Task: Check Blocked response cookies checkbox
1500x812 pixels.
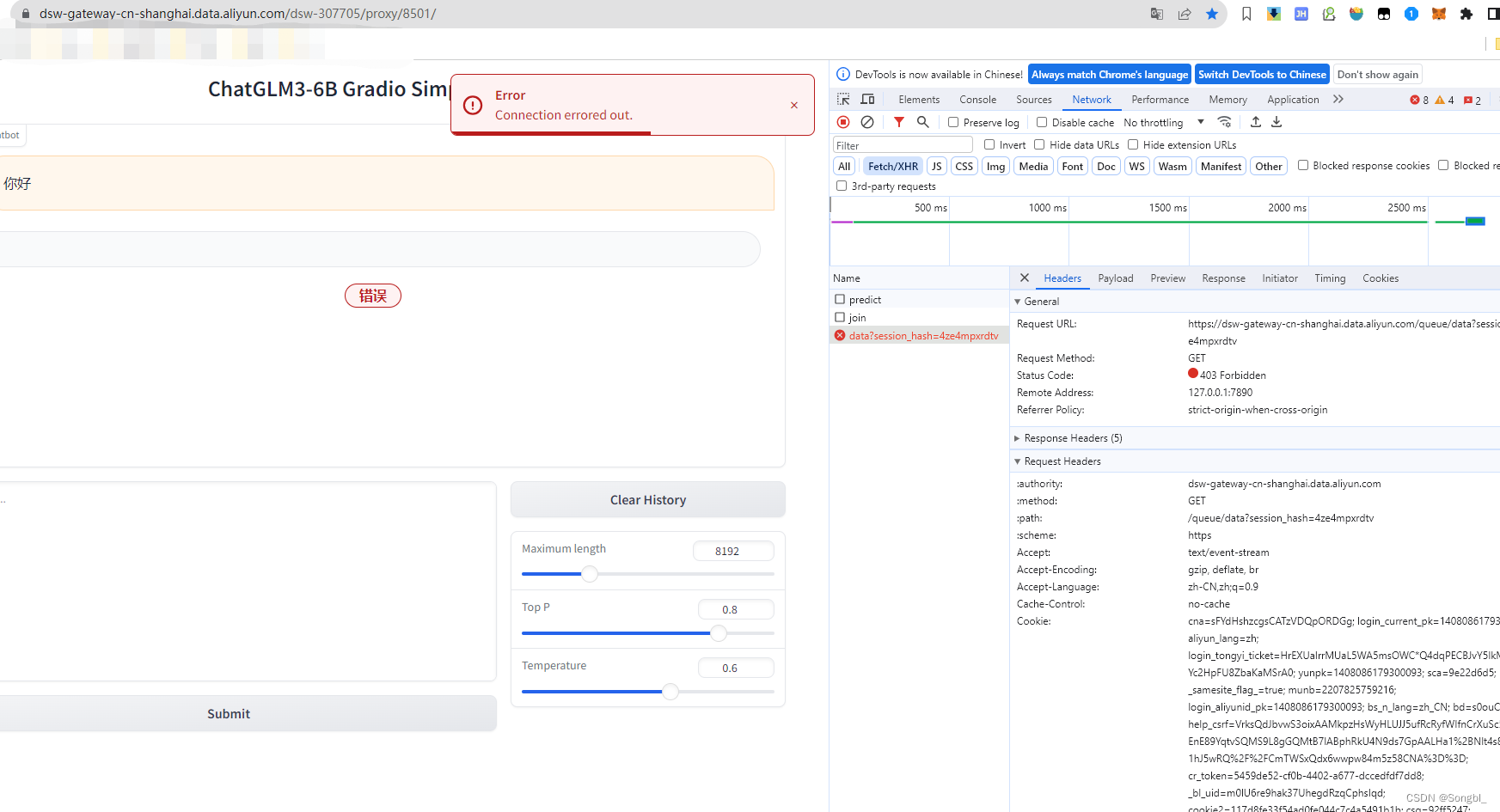Action: 1303,165
